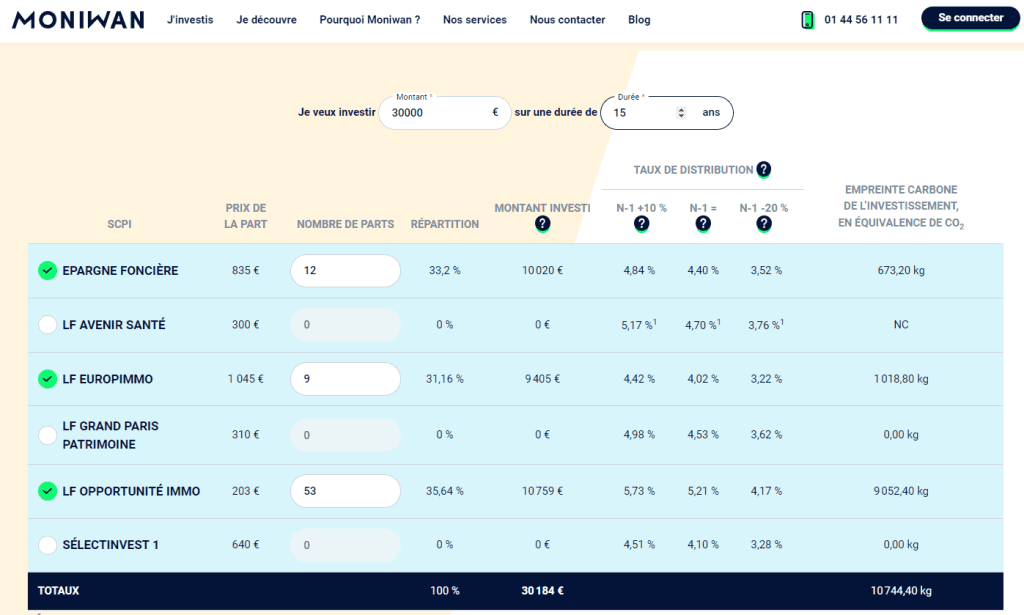
Task: Open help for the N-1 -20 % column
Action: click(764, 224)
